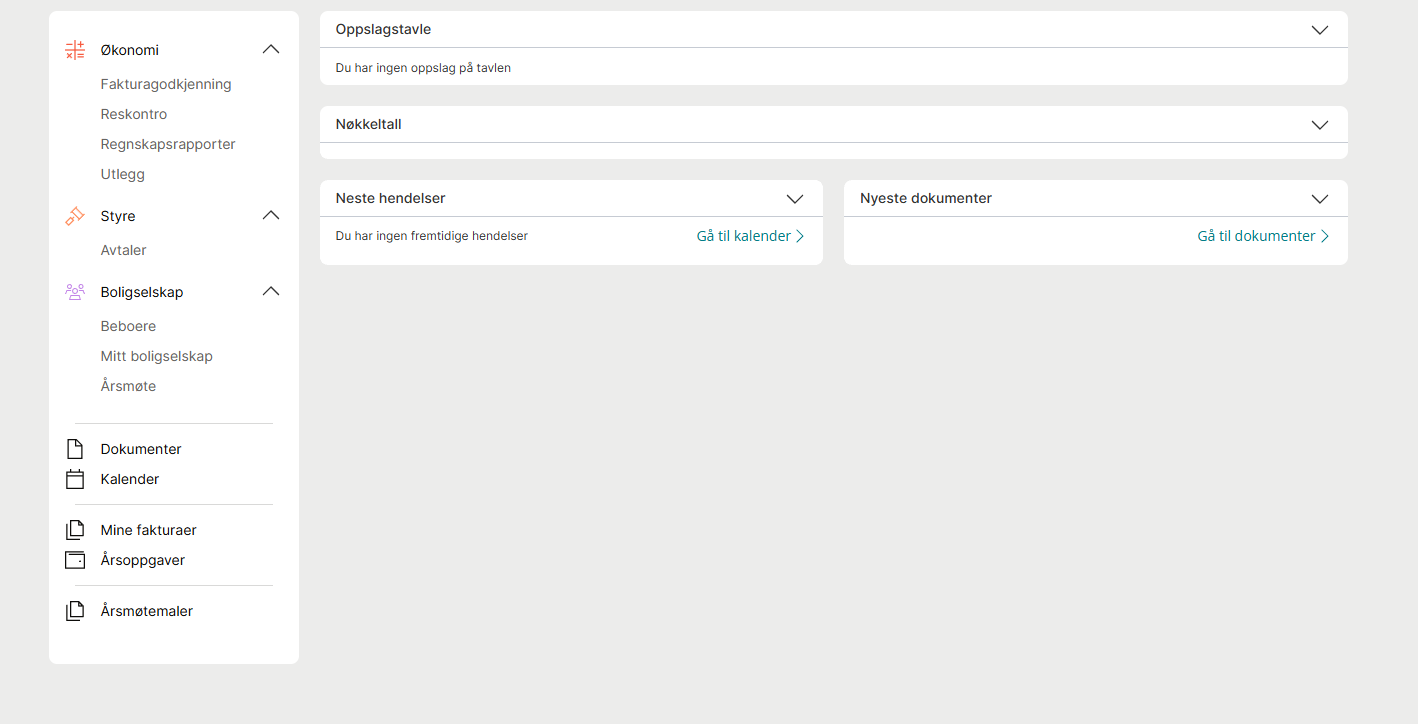Image resolution: width=1418 pixels, height=724 pixels.
Task: Open Beboere under Boligselskap
Action: [128, 326]
